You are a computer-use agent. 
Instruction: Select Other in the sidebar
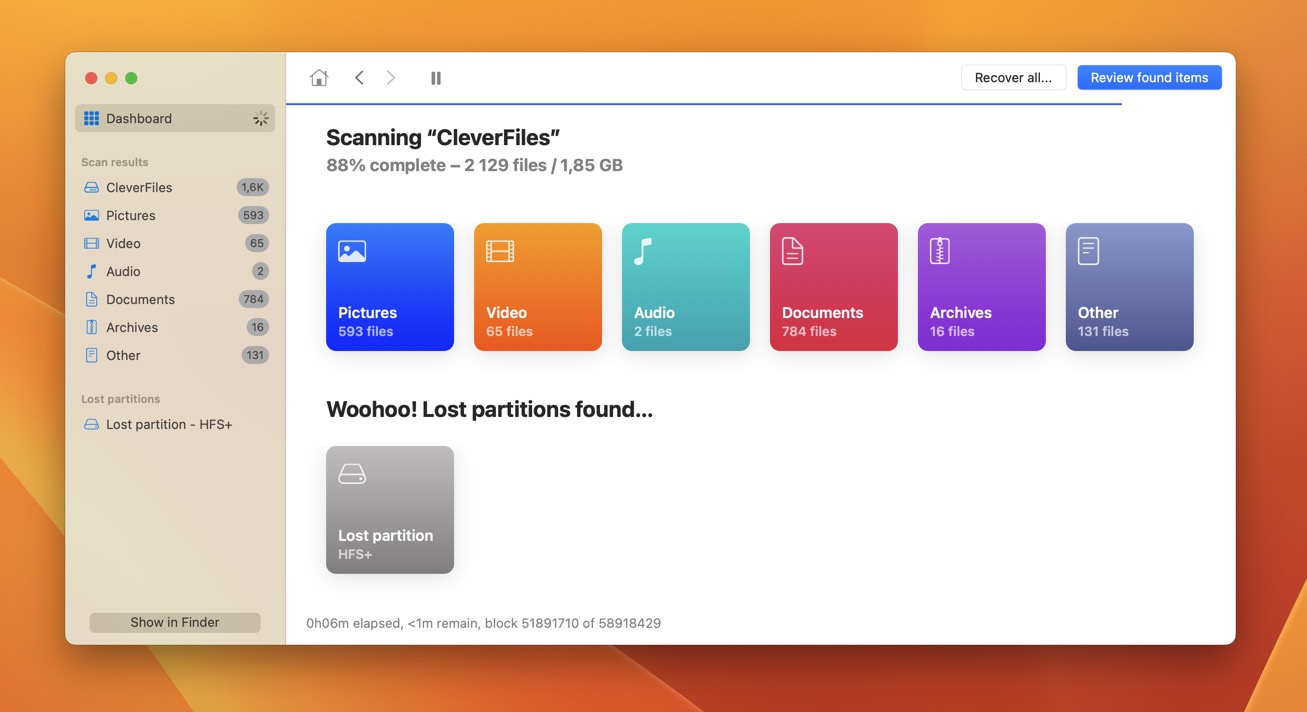coord(175,355)
